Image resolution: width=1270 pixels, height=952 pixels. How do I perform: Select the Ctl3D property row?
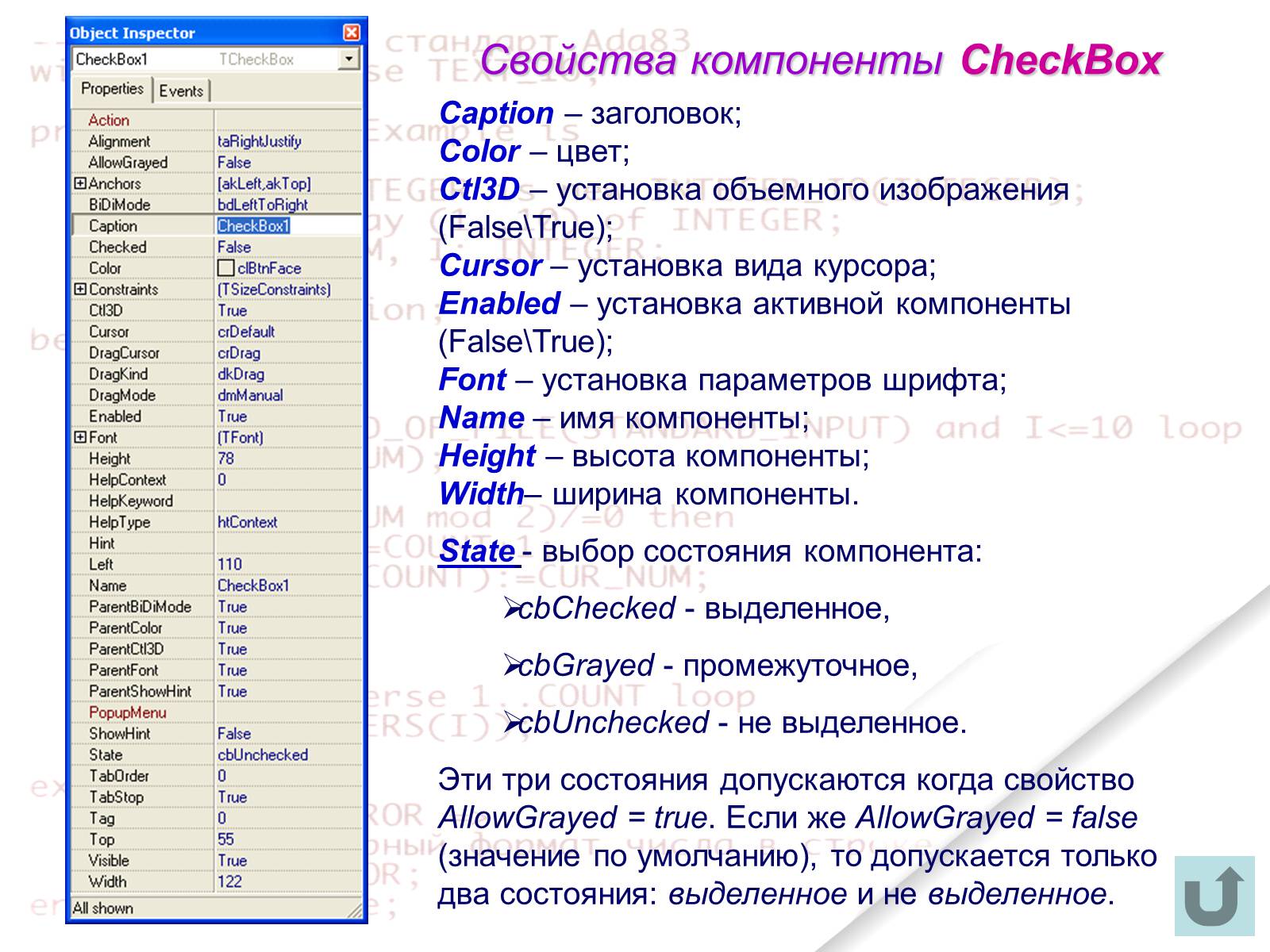[216, 310]
